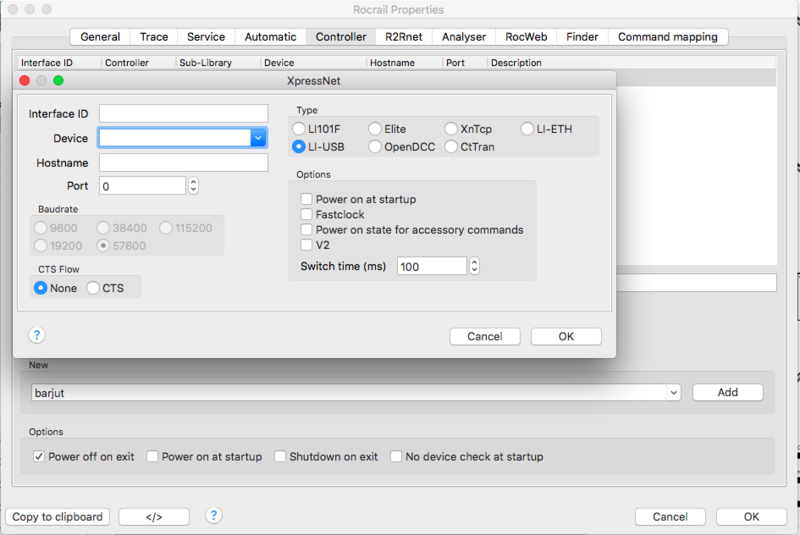Open the XML view button
The height and width of the screenshot is (535, 800).
(154, 517)
